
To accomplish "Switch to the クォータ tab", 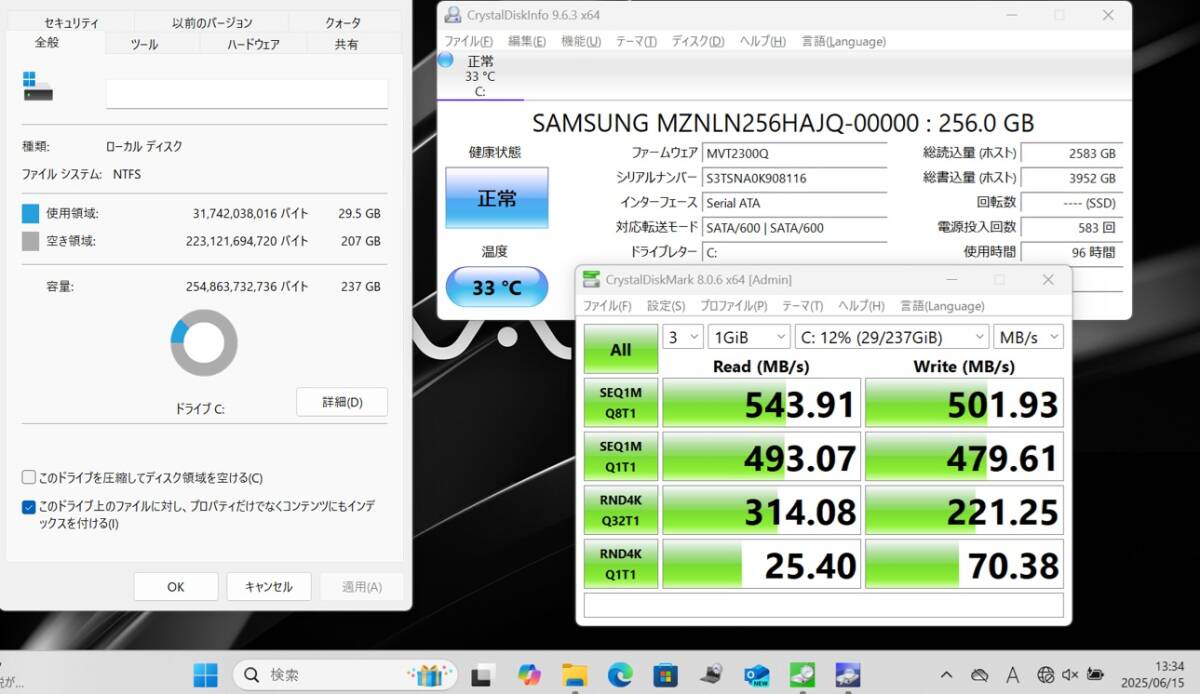I will point(344,22).
